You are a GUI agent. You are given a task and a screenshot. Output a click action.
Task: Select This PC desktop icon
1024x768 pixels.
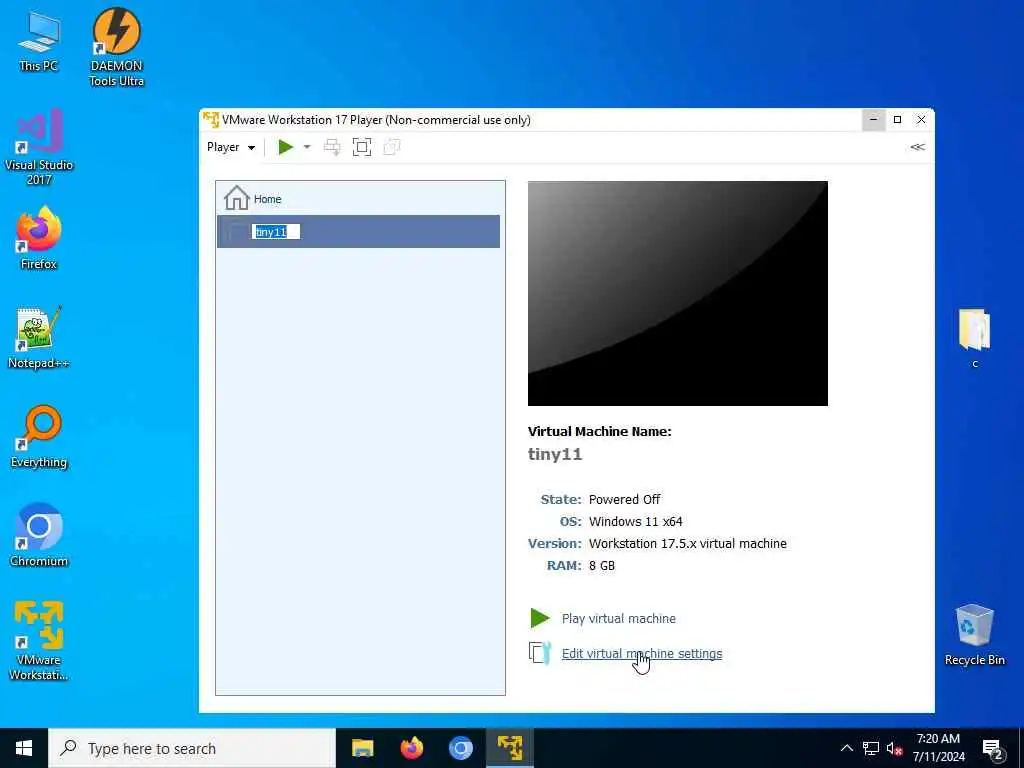point(39,40)
